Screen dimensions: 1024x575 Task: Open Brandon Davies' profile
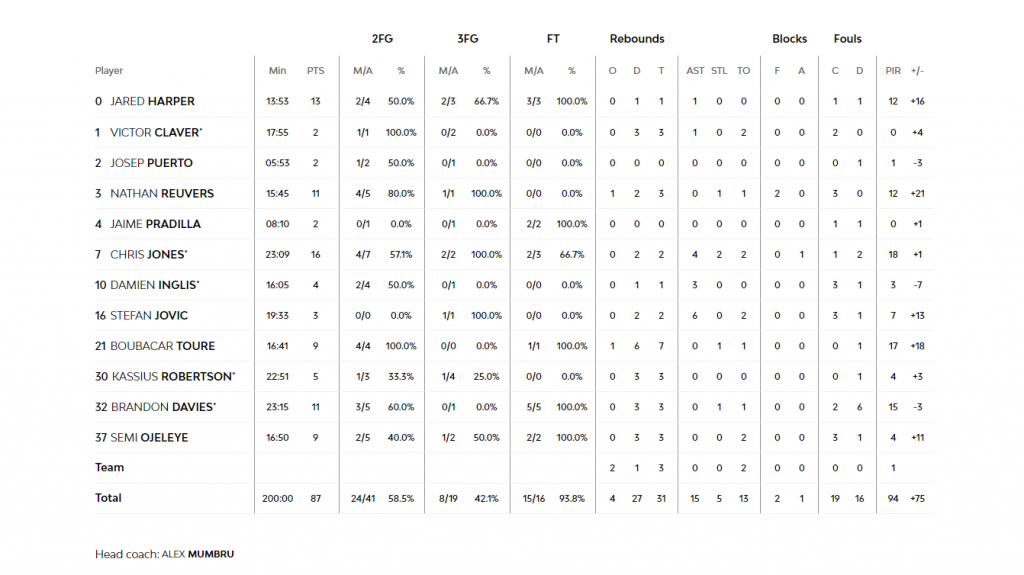162,407
